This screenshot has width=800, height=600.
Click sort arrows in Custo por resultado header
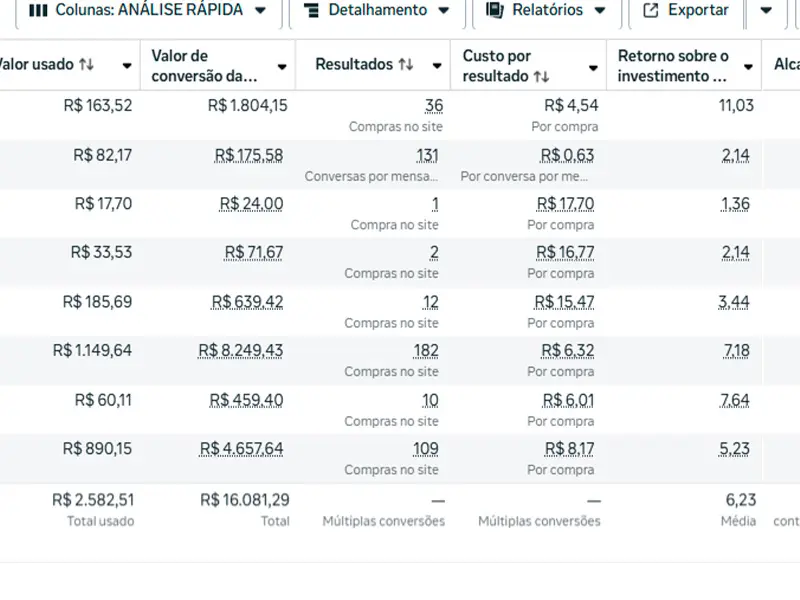(x=541, y=76)
